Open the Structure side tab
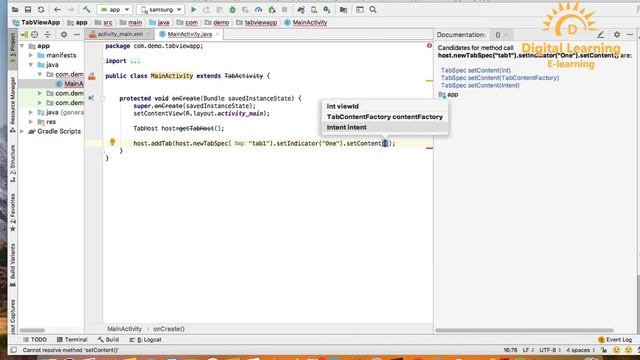The width and height of the screenshot is (640, 360). [13, 162]
